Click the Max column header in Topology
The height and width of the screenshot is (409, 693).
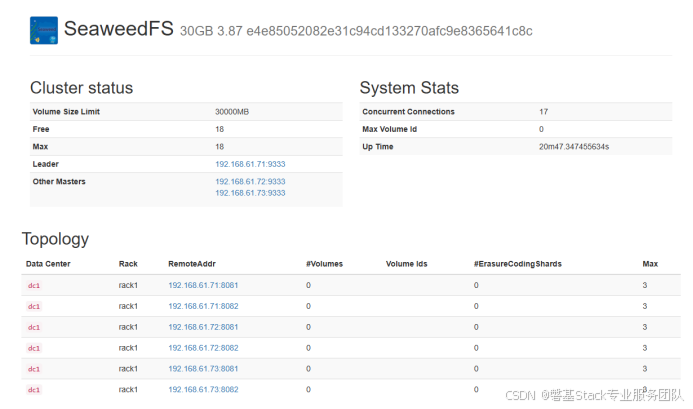[x=650, y=264]
